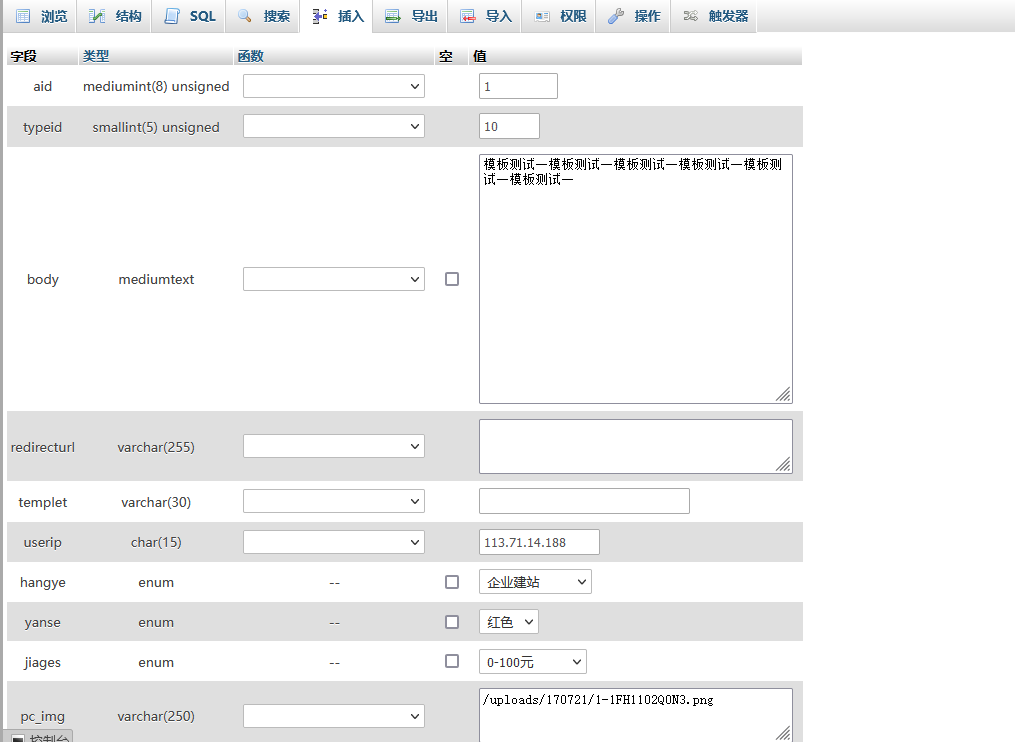Open the SQL tab
The image size is (1015, 742).
189,16
